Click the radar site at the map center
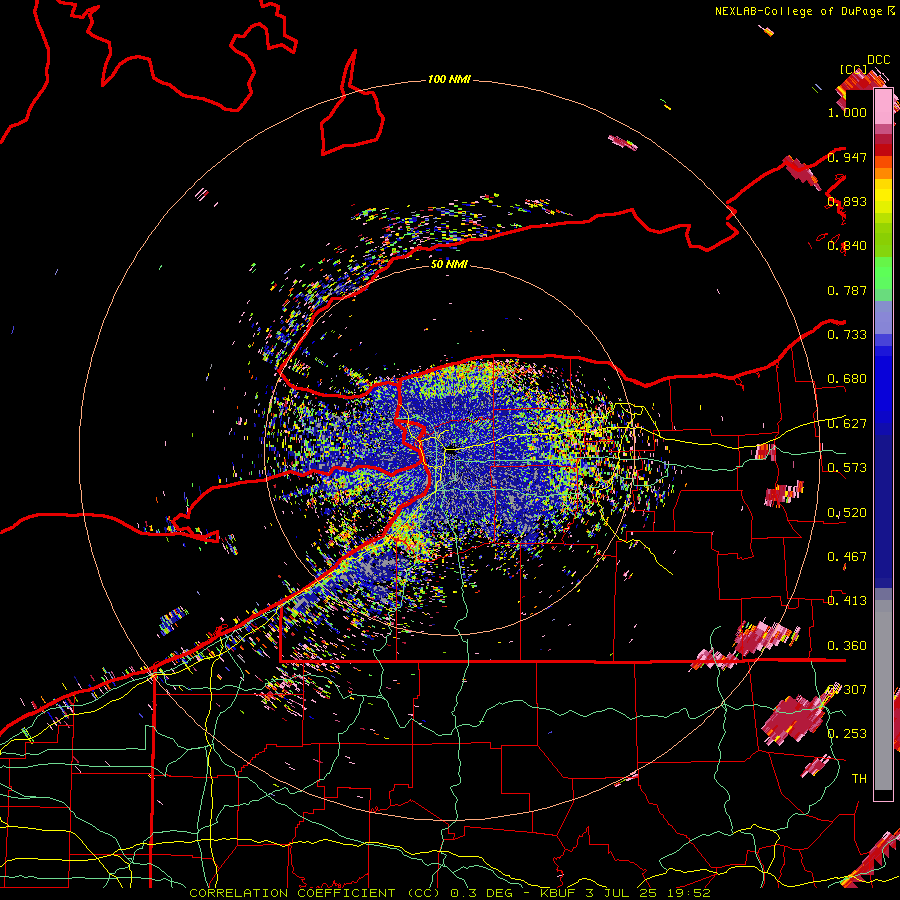The width and height of the screenshot is (900, 900). [452, 451]
